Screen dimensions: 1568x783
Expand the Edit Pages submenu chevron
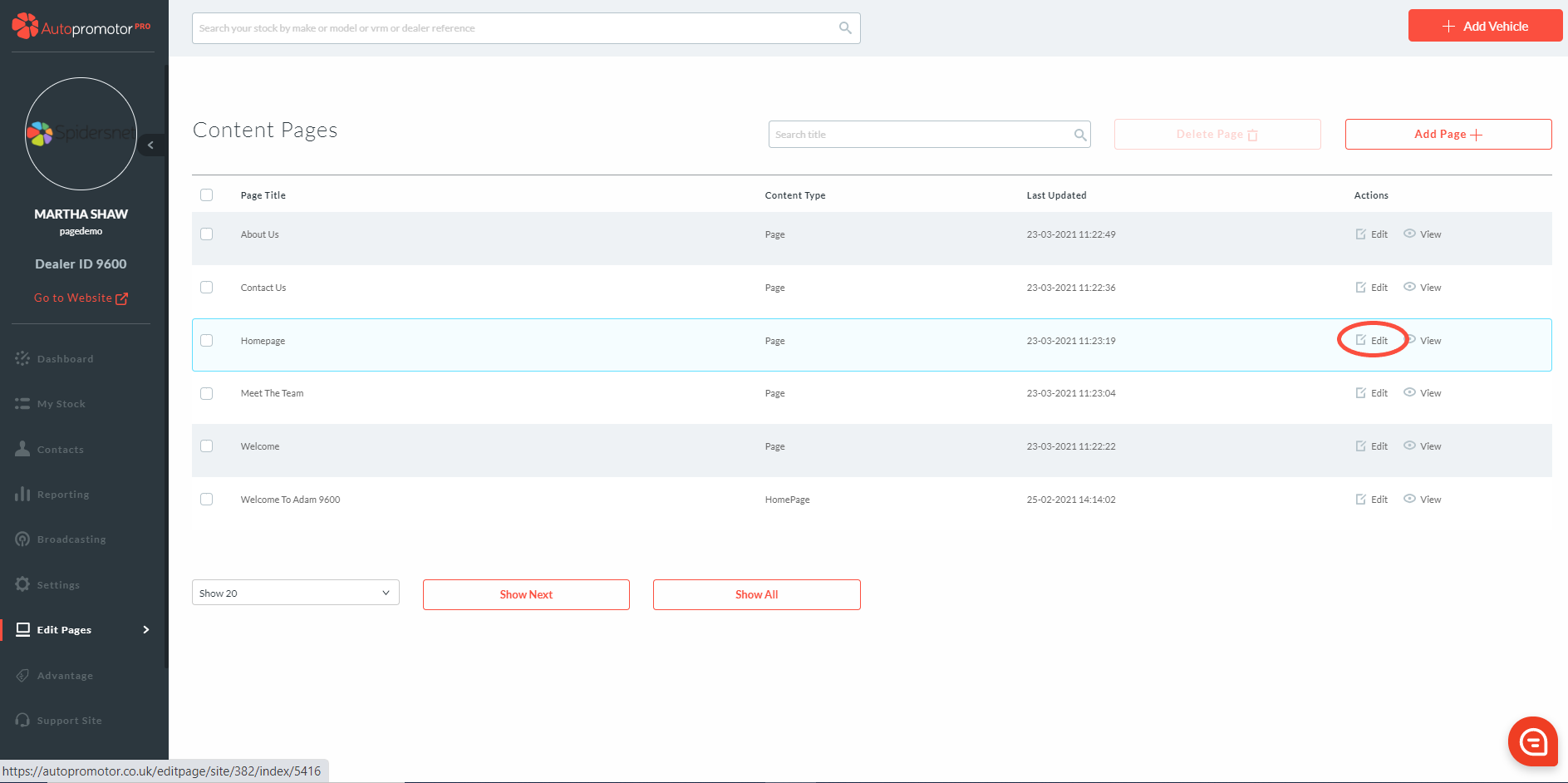click(x=146, y=629)
